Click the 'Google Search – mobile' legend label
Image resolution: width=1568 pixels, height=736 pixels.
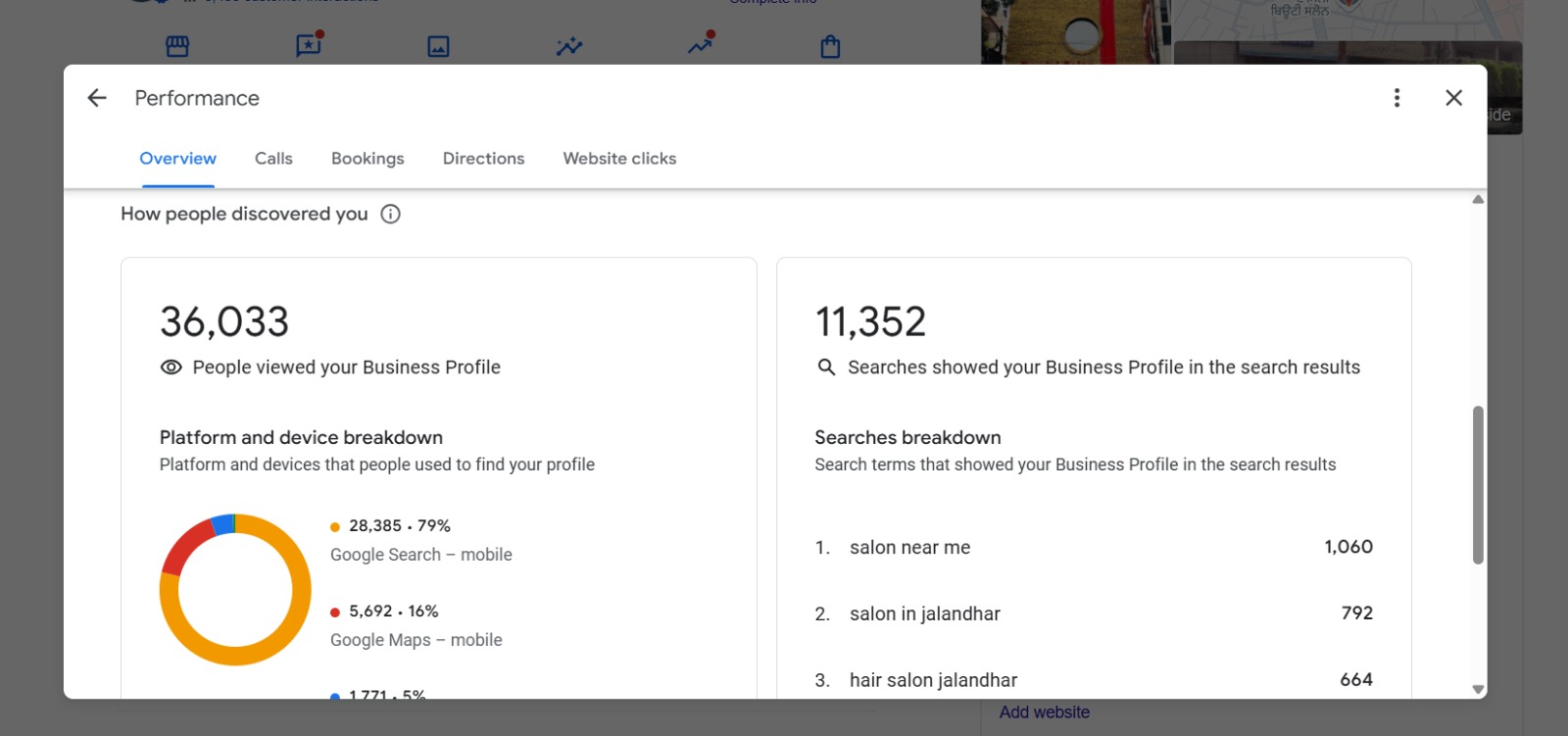421,555
